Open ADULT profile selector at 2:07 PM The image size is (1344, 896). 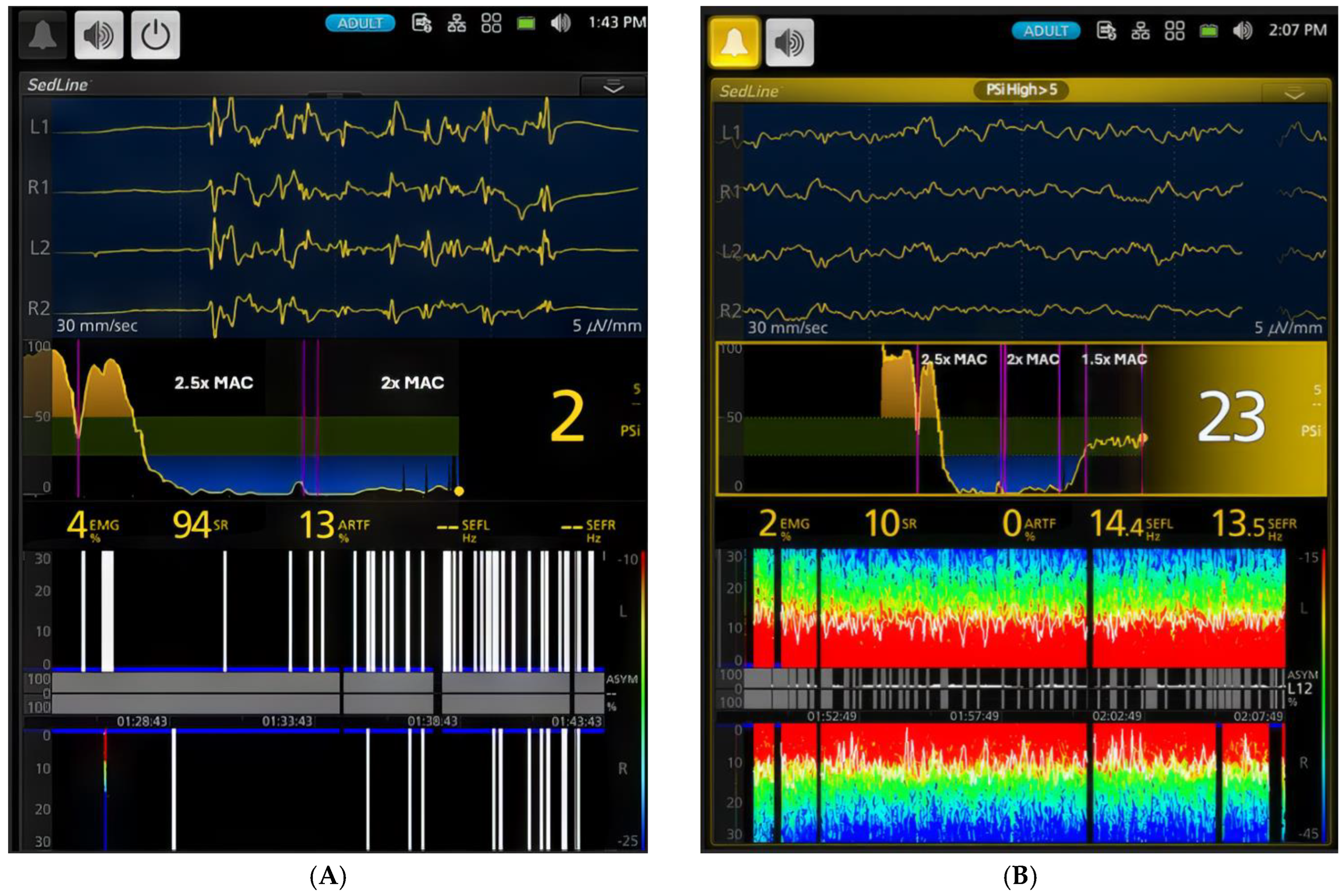pyautogui.click(x=1045, y=31)
